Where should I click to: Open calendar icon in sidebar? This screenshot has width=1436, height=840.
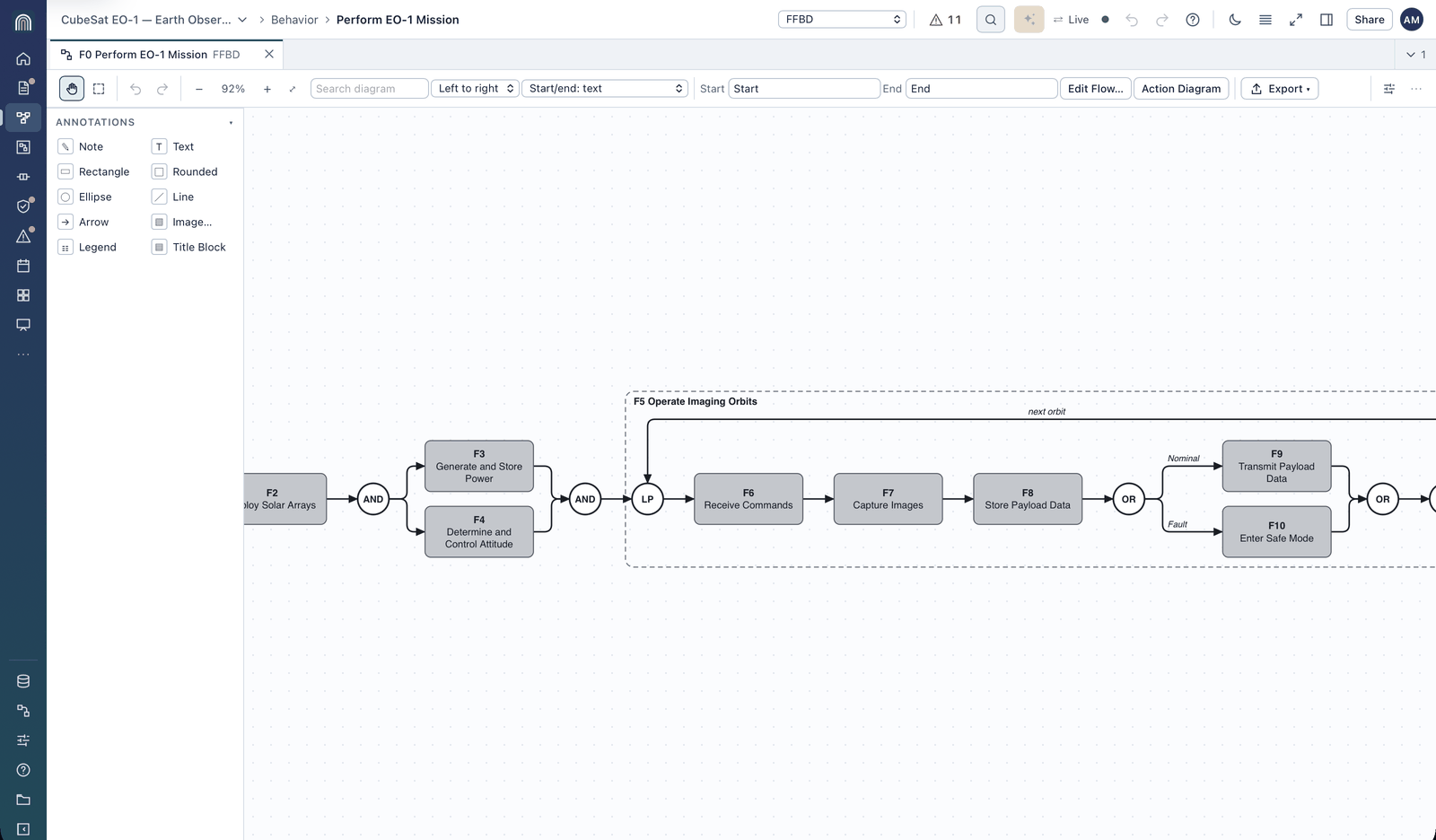pyautogui.click(x=23, y=266)
